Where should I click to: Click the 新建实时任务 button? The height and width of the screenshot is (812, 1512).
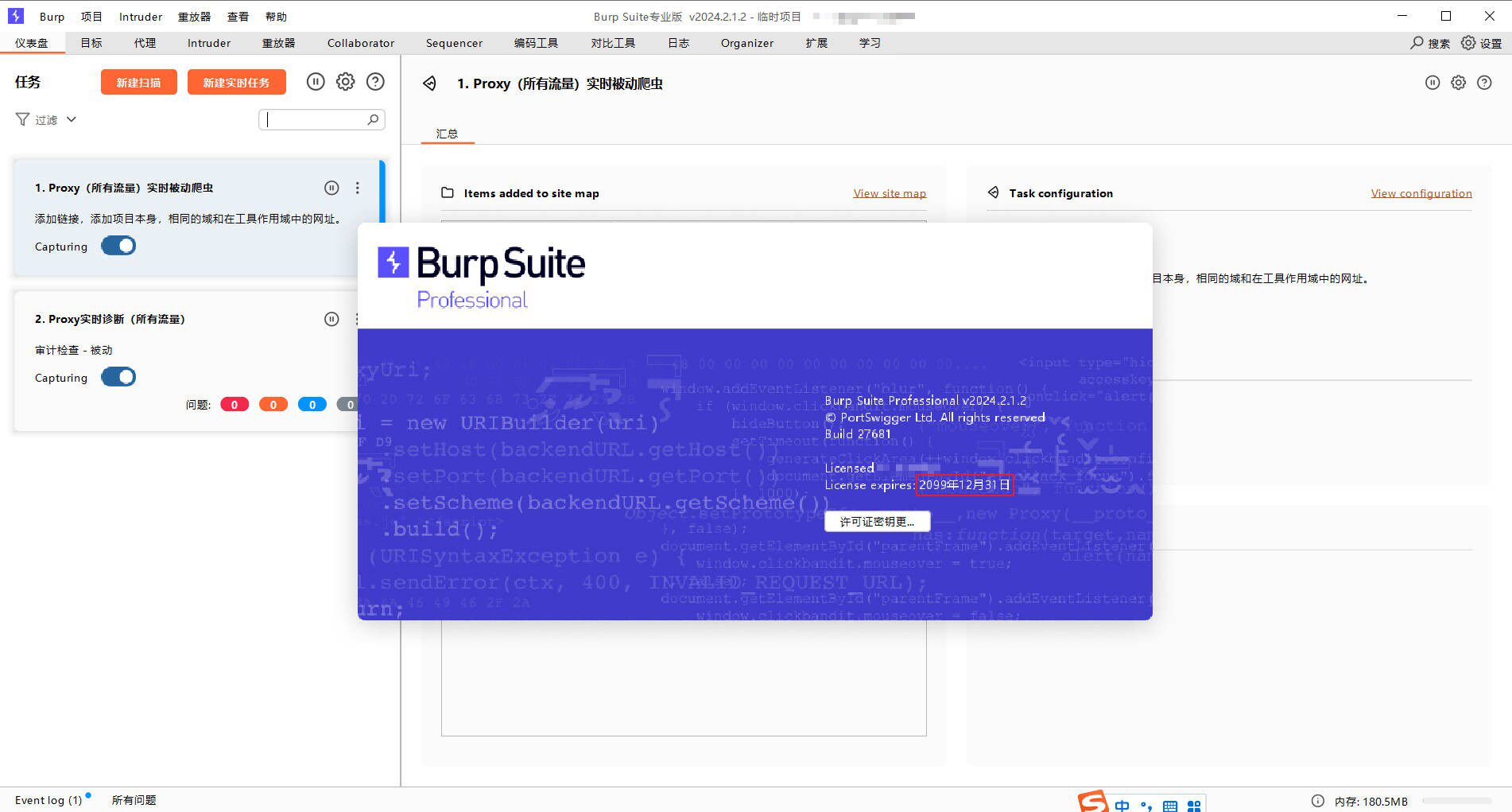(x=236, y=82)
